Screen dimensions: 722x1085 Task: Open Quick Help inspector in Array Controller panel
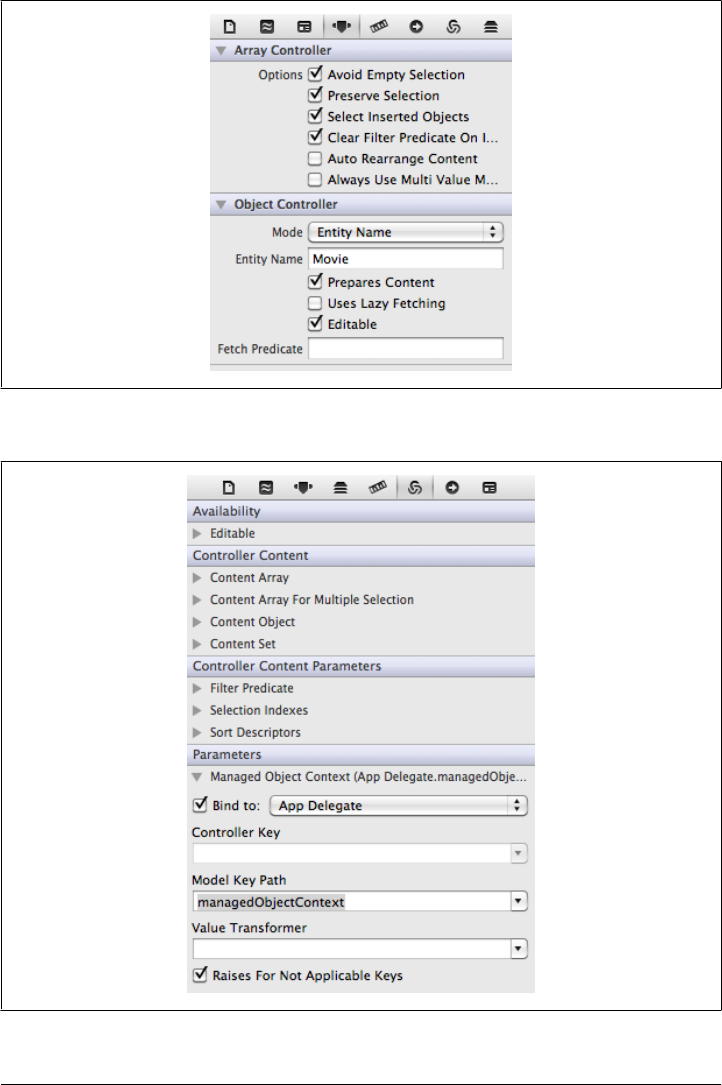point(267,27)
